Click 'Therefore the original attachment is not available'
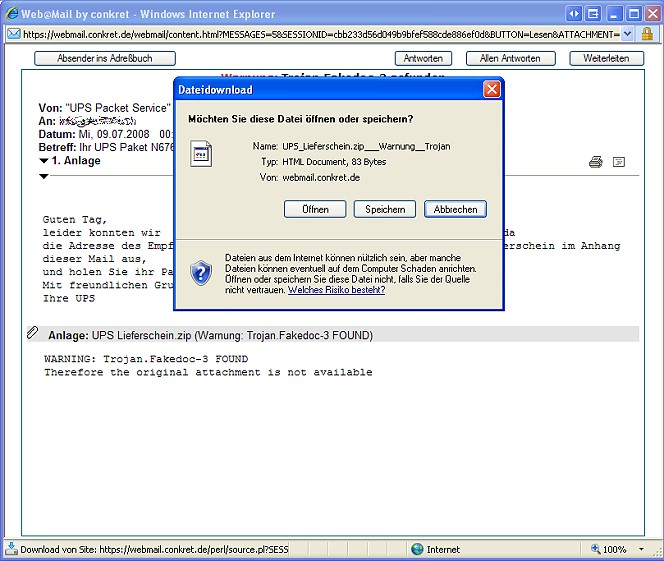Viewport: 664px width, 561px height. pos(208,372)
